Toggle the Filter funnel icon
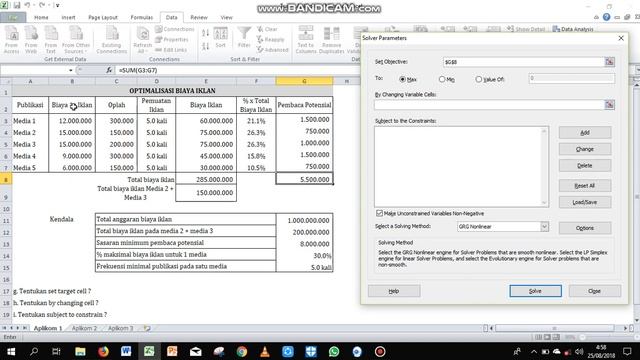 point(244,38)
